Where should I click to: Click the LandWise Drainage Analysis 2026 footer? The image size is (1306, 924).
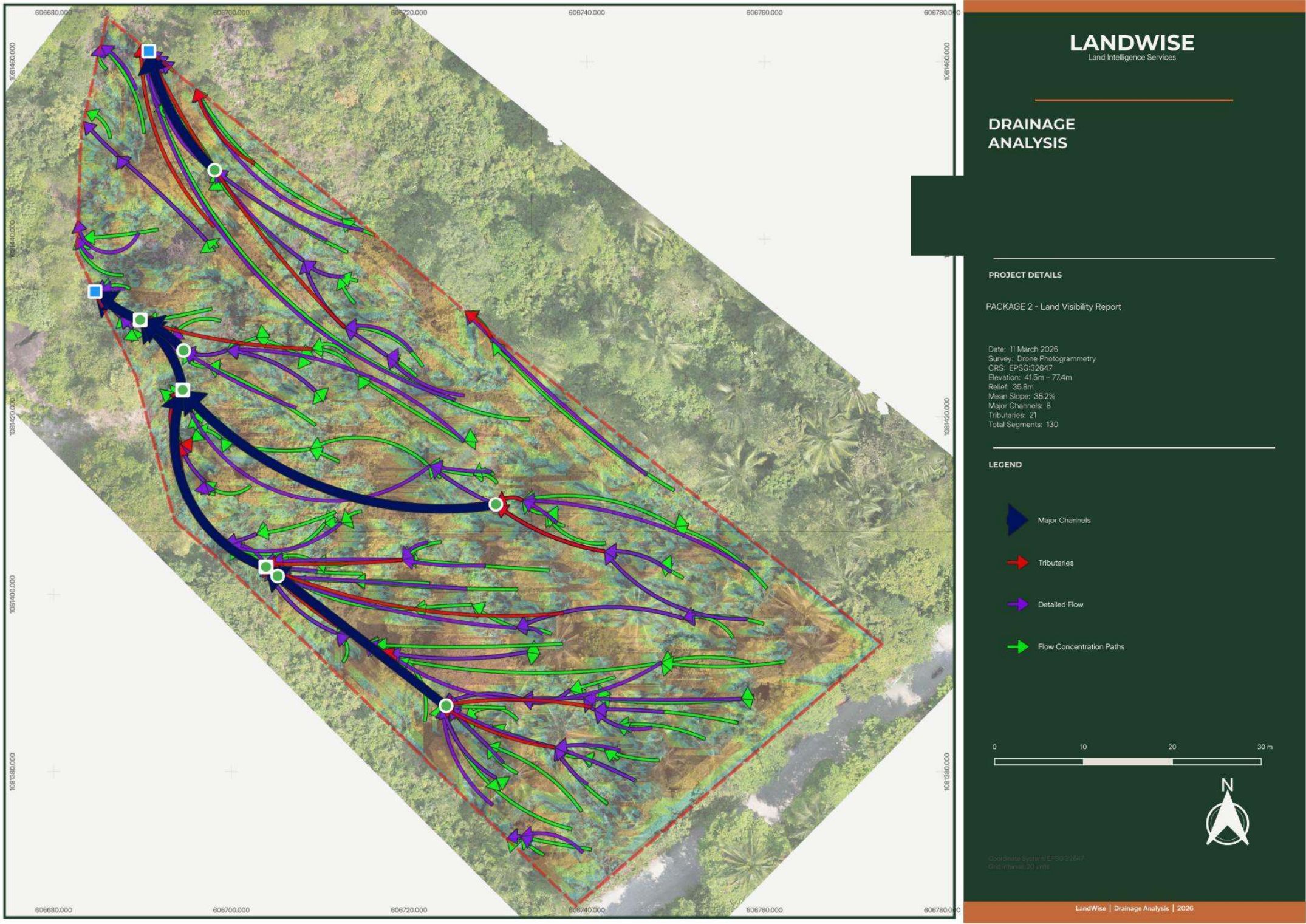[1134, 908]
